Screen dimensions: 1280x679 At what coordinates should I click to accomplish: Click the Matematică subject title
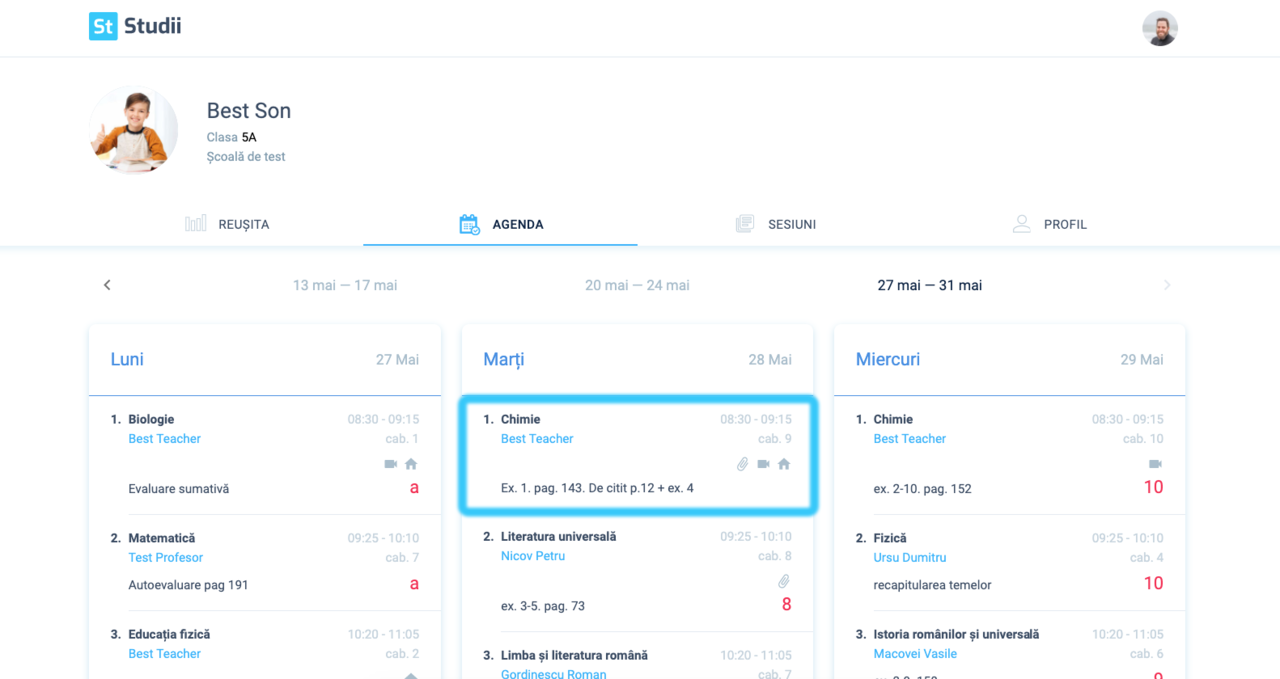162,539
